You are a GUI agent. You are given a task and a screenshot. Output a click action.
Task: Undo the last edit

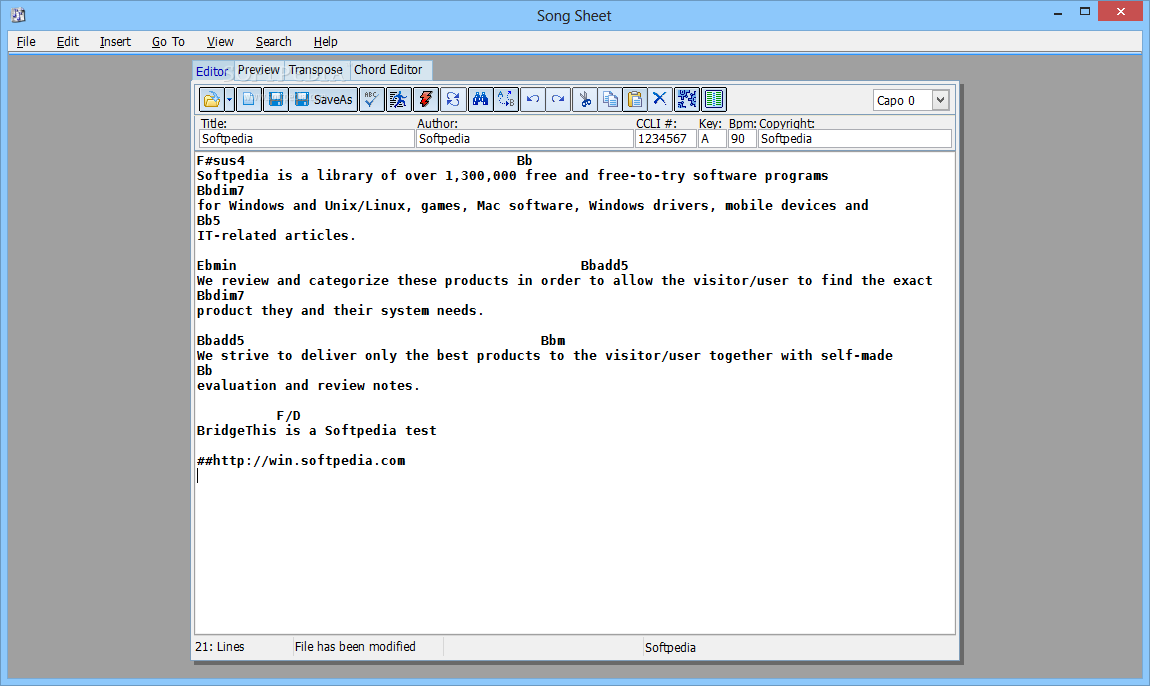click(532, 99)
